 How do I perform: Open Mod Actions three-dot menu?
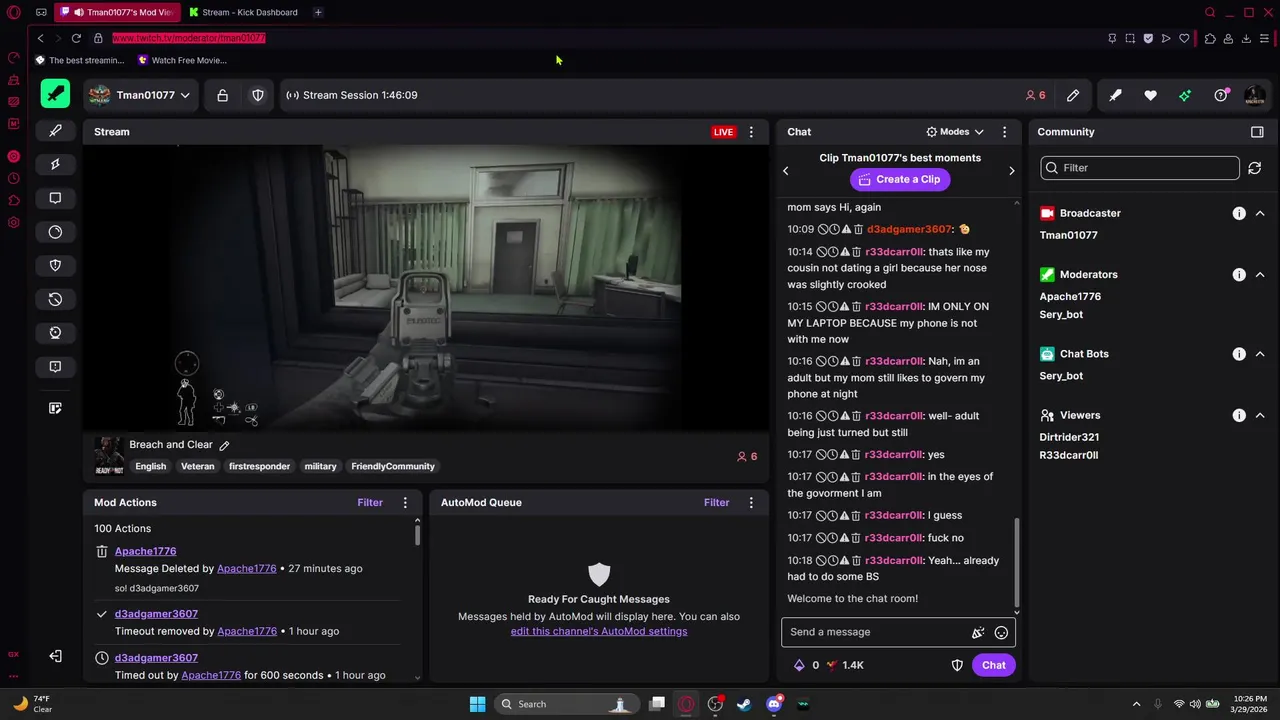click(405, 503)
